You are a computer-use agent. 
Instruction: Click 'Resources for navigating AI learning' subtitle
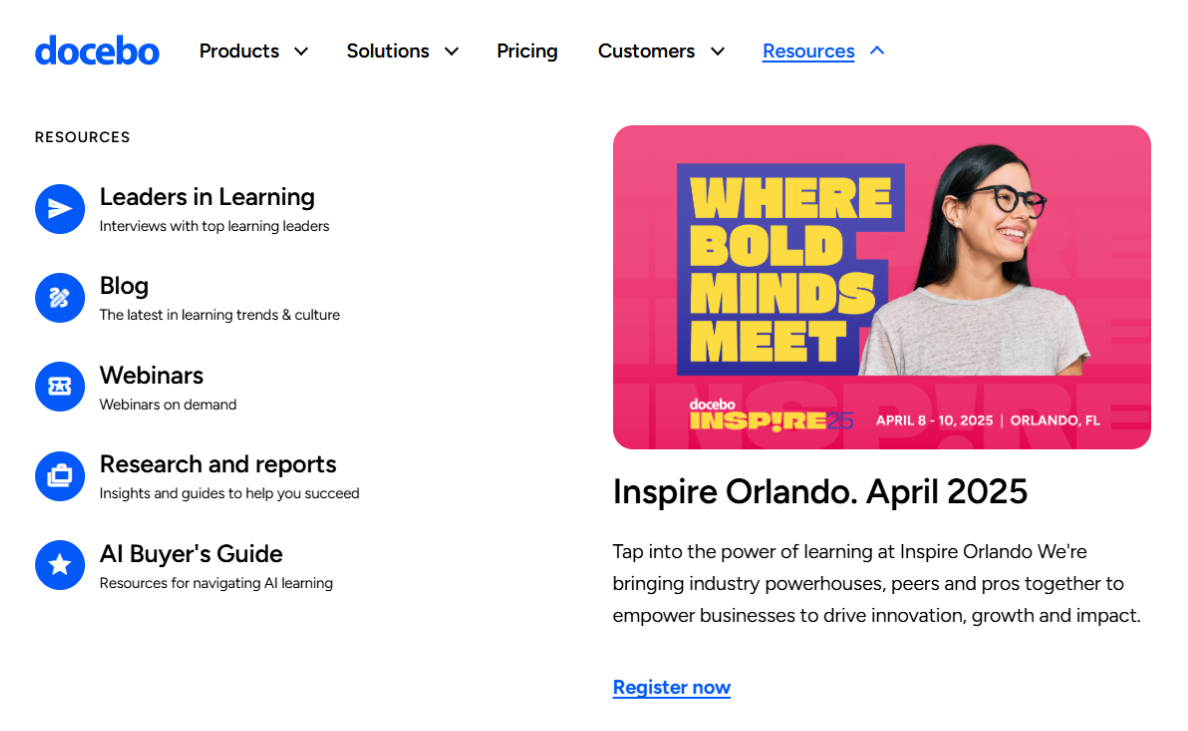click(x=216, y=583)
